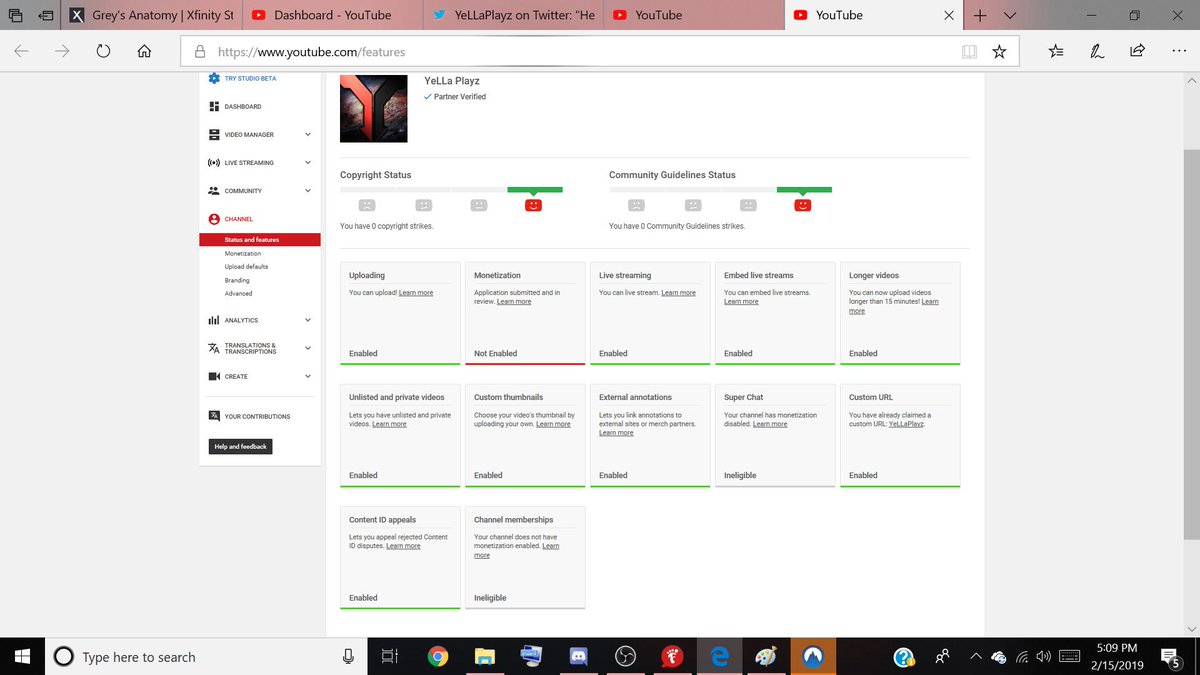Open a new browser tab

[x=980, y=15]
